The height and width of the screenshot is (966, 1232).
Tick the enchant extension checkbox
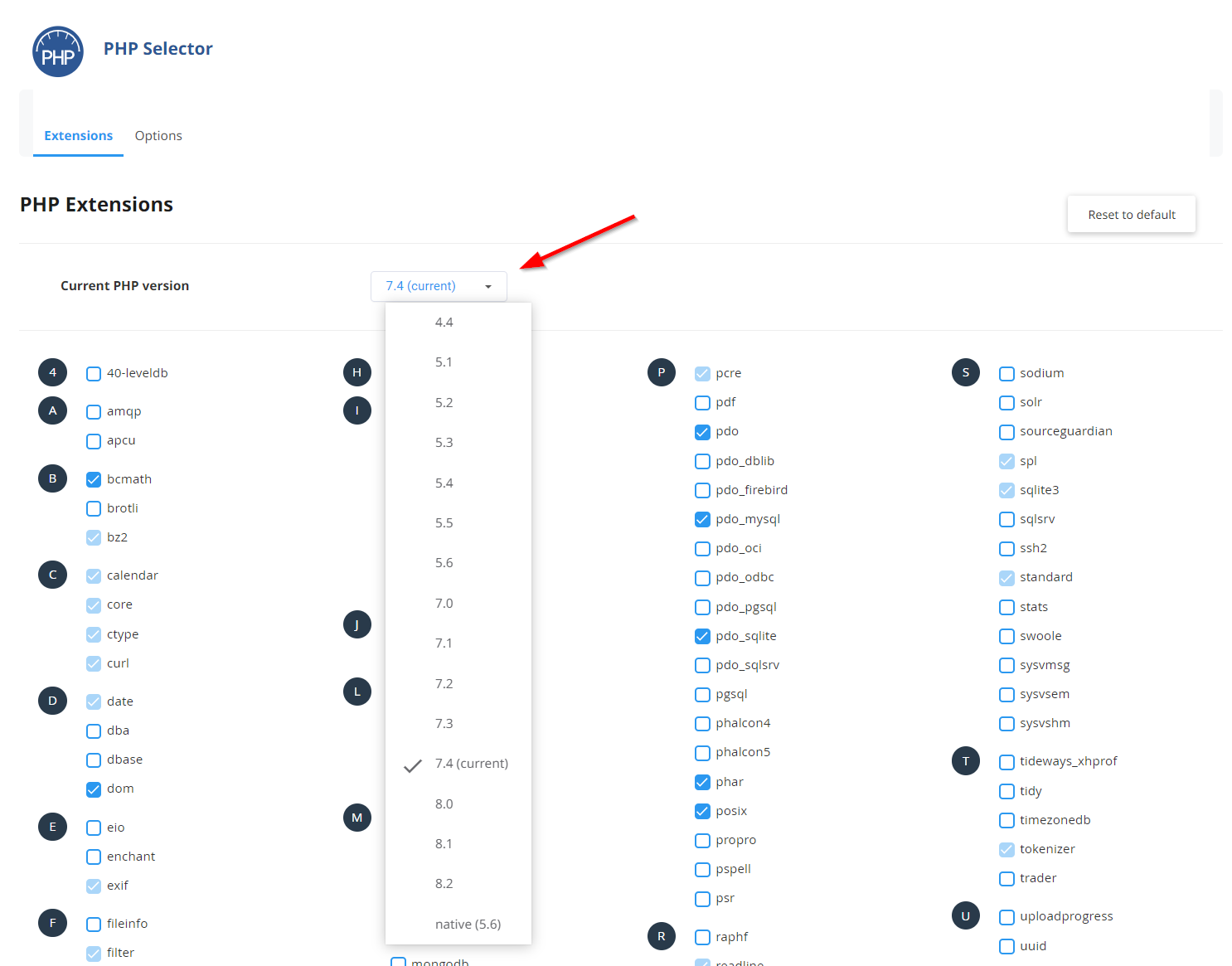tap(94, 857)
